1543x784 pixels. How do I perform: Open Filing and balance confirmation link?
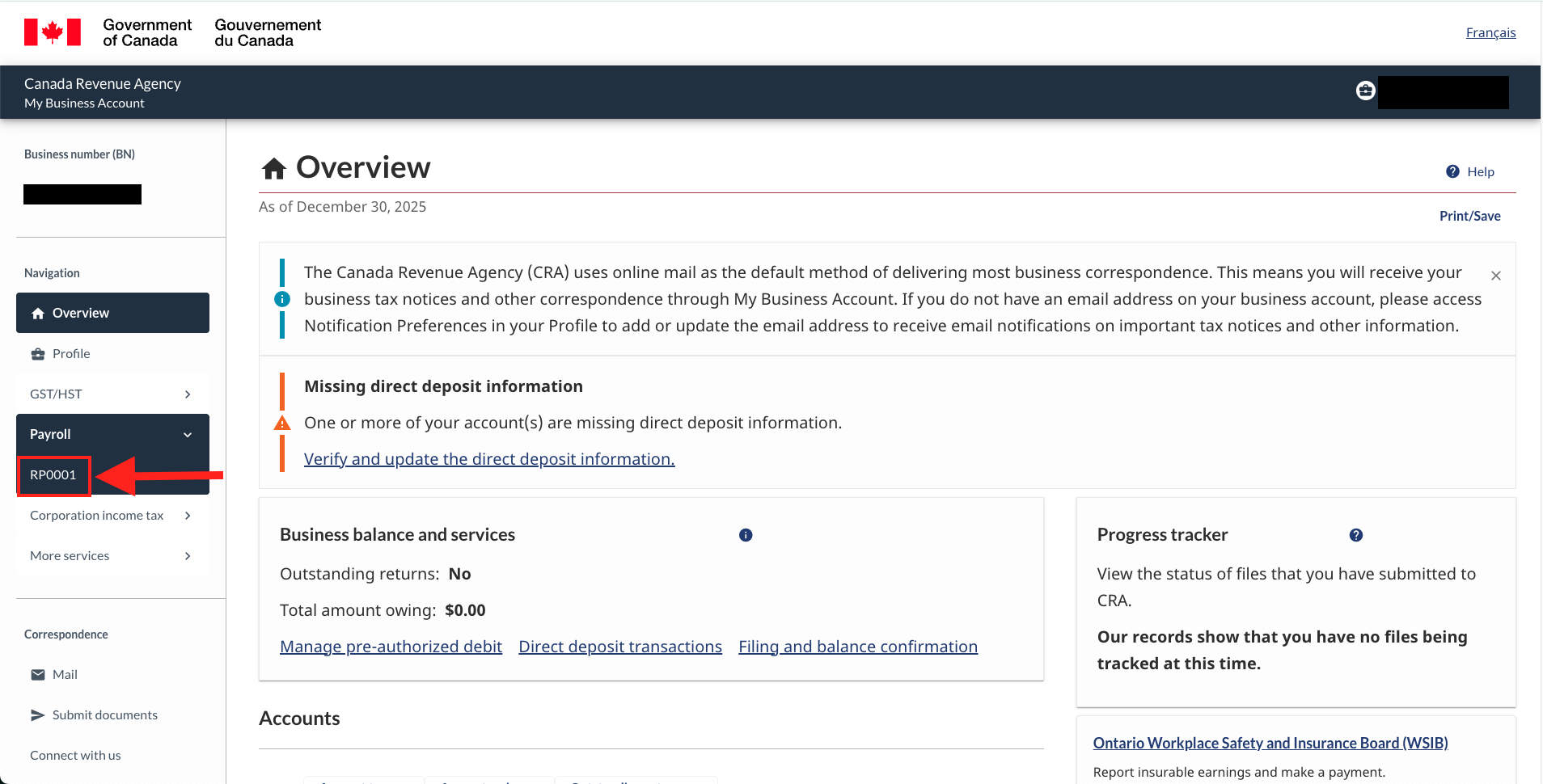[858, 647]
